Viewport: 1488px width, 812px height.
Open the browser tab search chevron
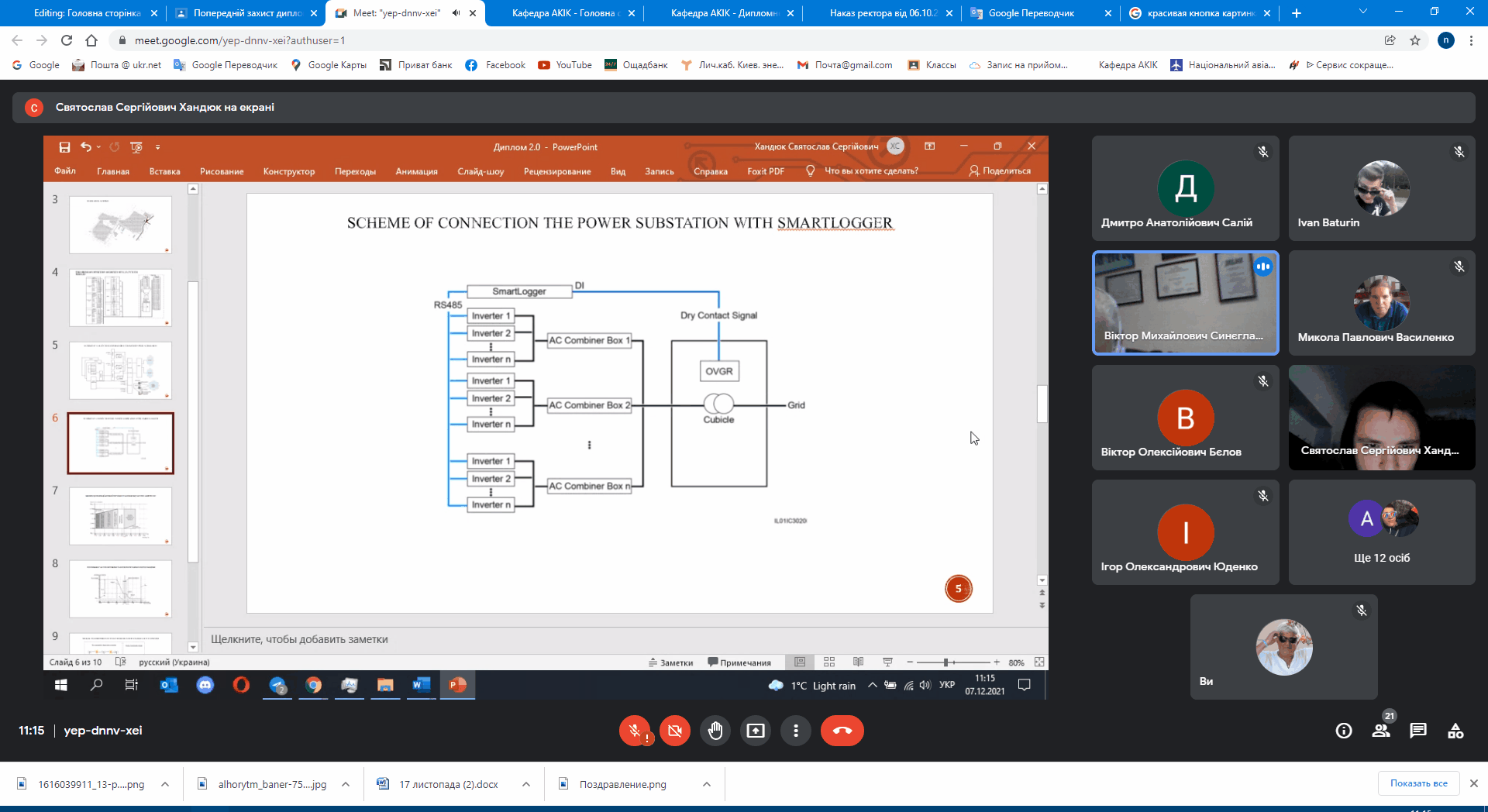(x=1363, y=12)
